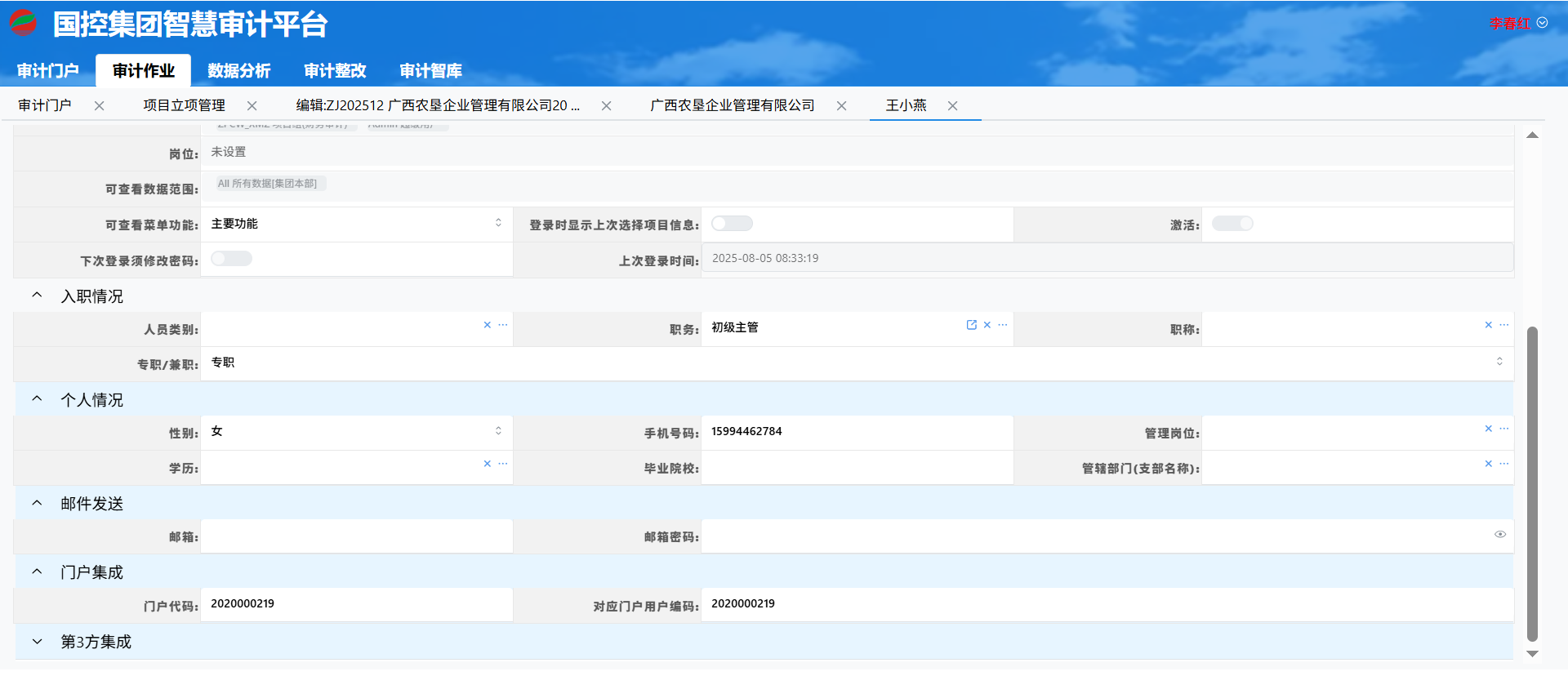Click the 手机号码 input field
The height and width of the screenshot is (685, 1568).
click(x=856, y=432)
